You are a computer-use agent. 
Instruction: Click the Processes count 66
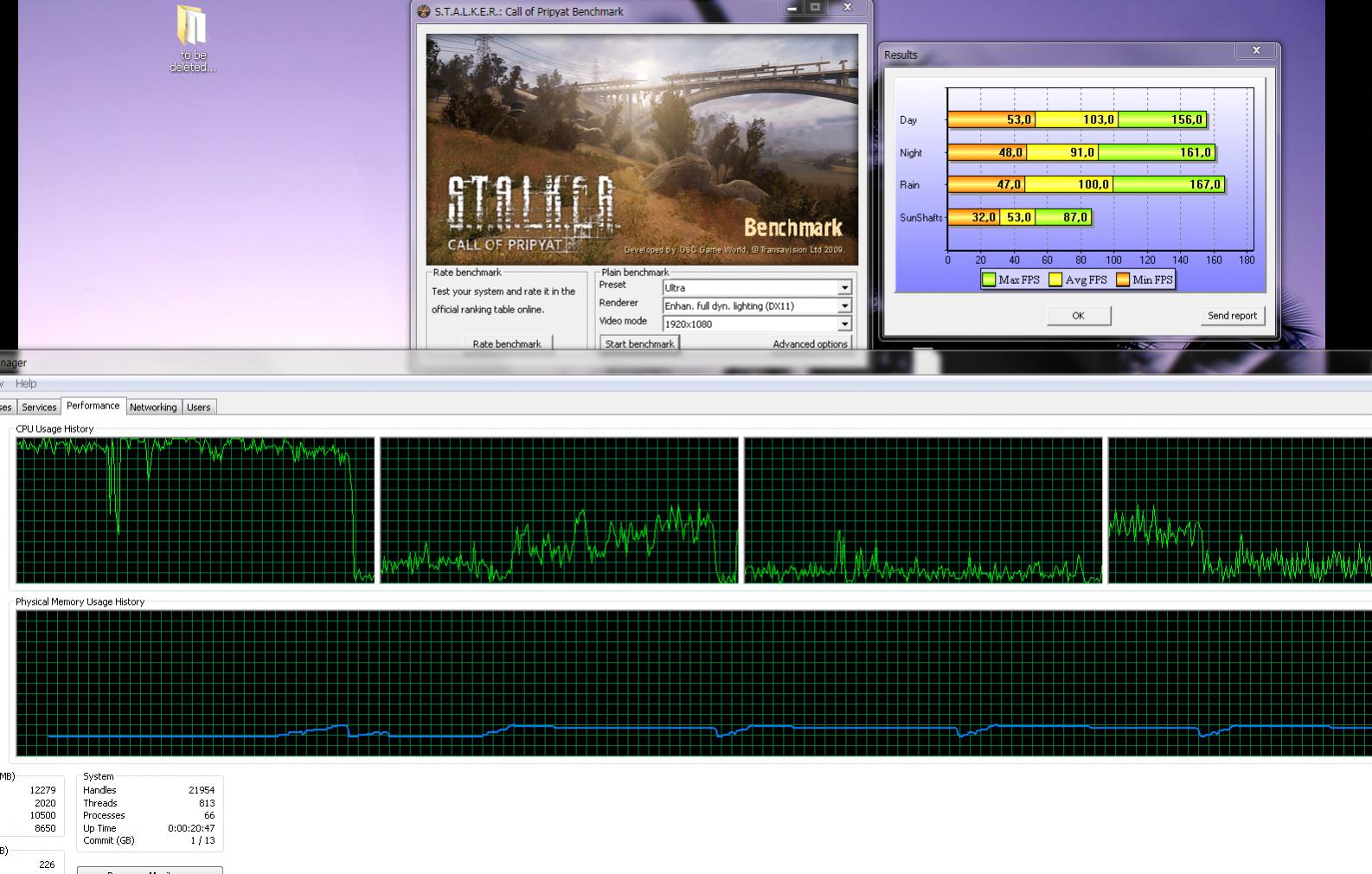pyautogui.click(x=209, y=815)
